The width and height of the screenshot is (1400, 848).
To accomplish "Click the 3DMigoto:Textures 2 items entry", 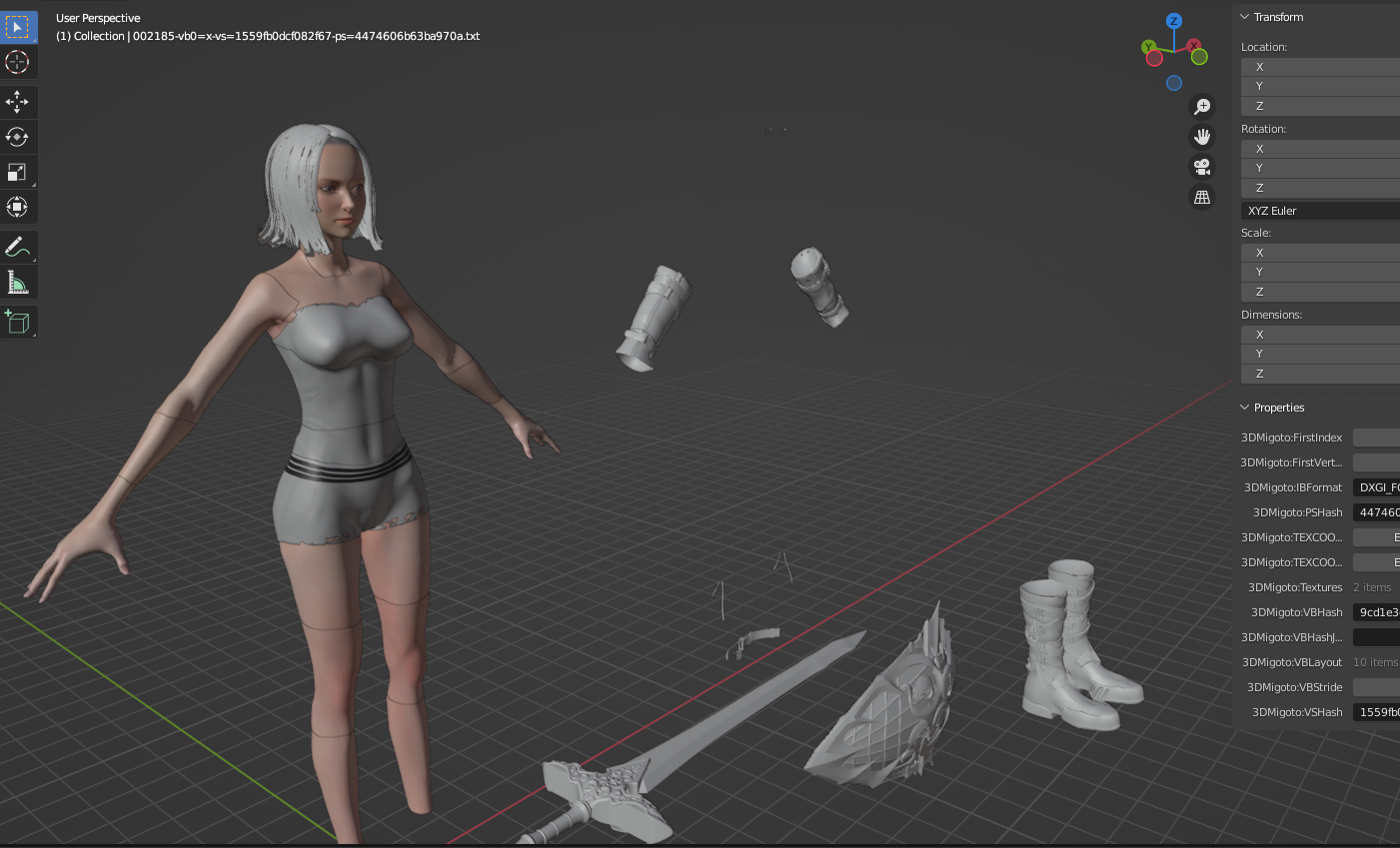I will (1372, 587).
